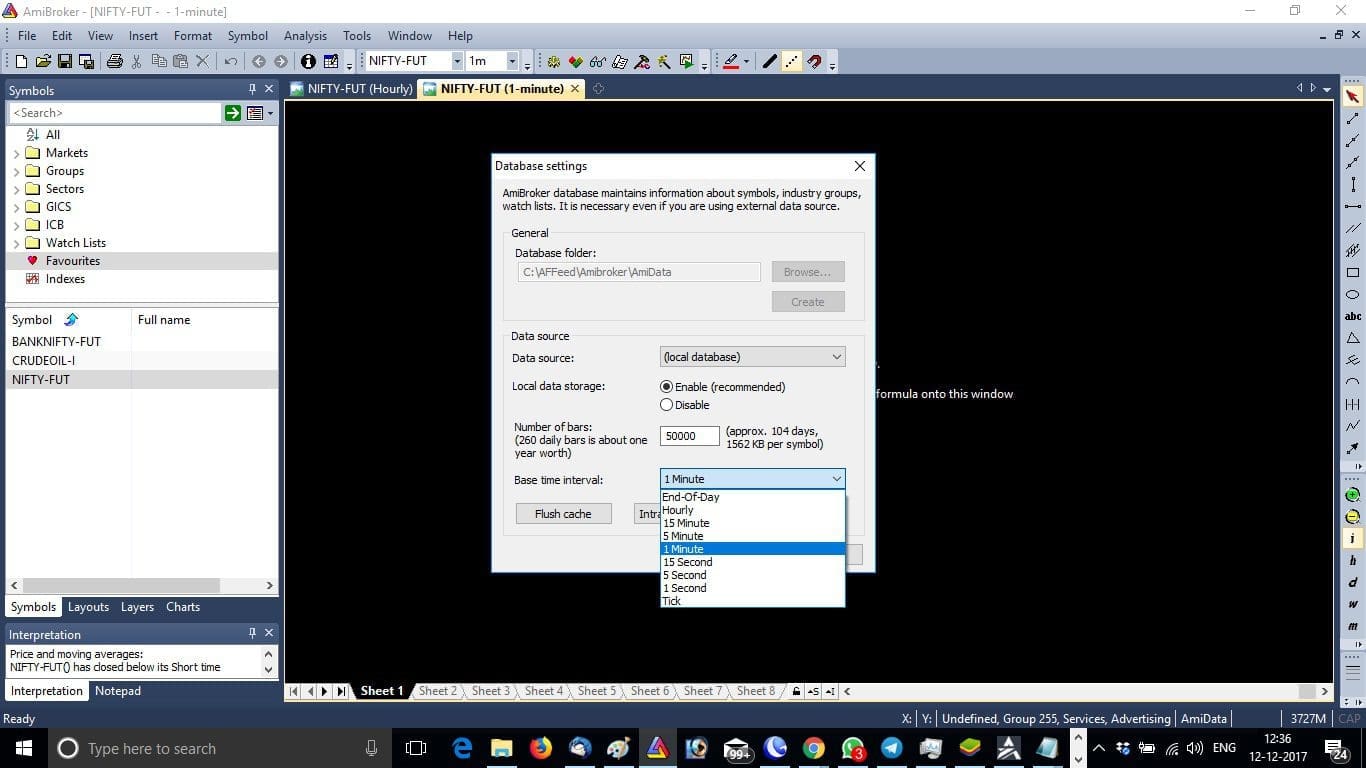Select the Rectangle drawing tool
Image resolution: width=1366 pixels, height=768 pixels.
point(1353,272)
